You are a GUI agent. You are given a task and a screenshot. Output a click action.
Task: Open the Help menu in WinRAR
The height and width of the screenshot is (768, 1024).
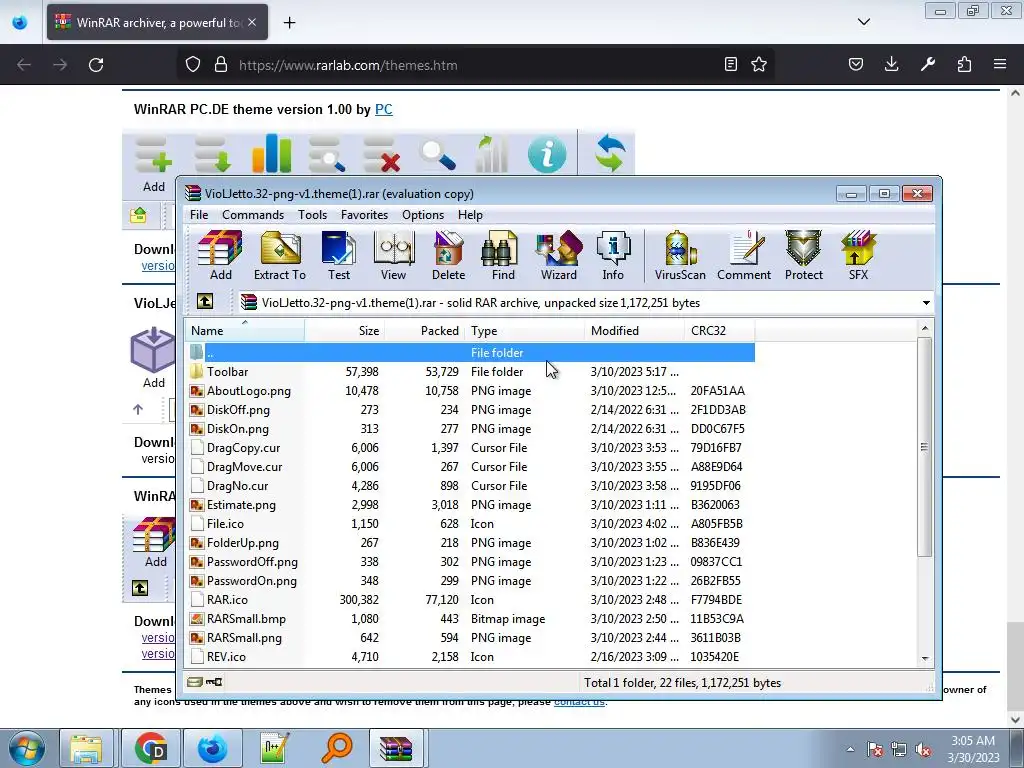(470, 215)
